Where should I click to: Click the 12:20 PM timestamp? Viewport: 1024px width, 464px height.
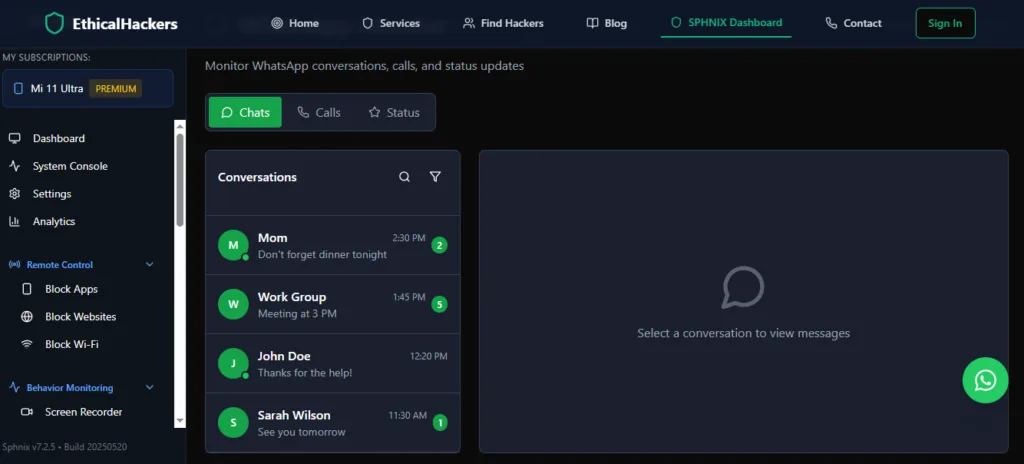428,356
